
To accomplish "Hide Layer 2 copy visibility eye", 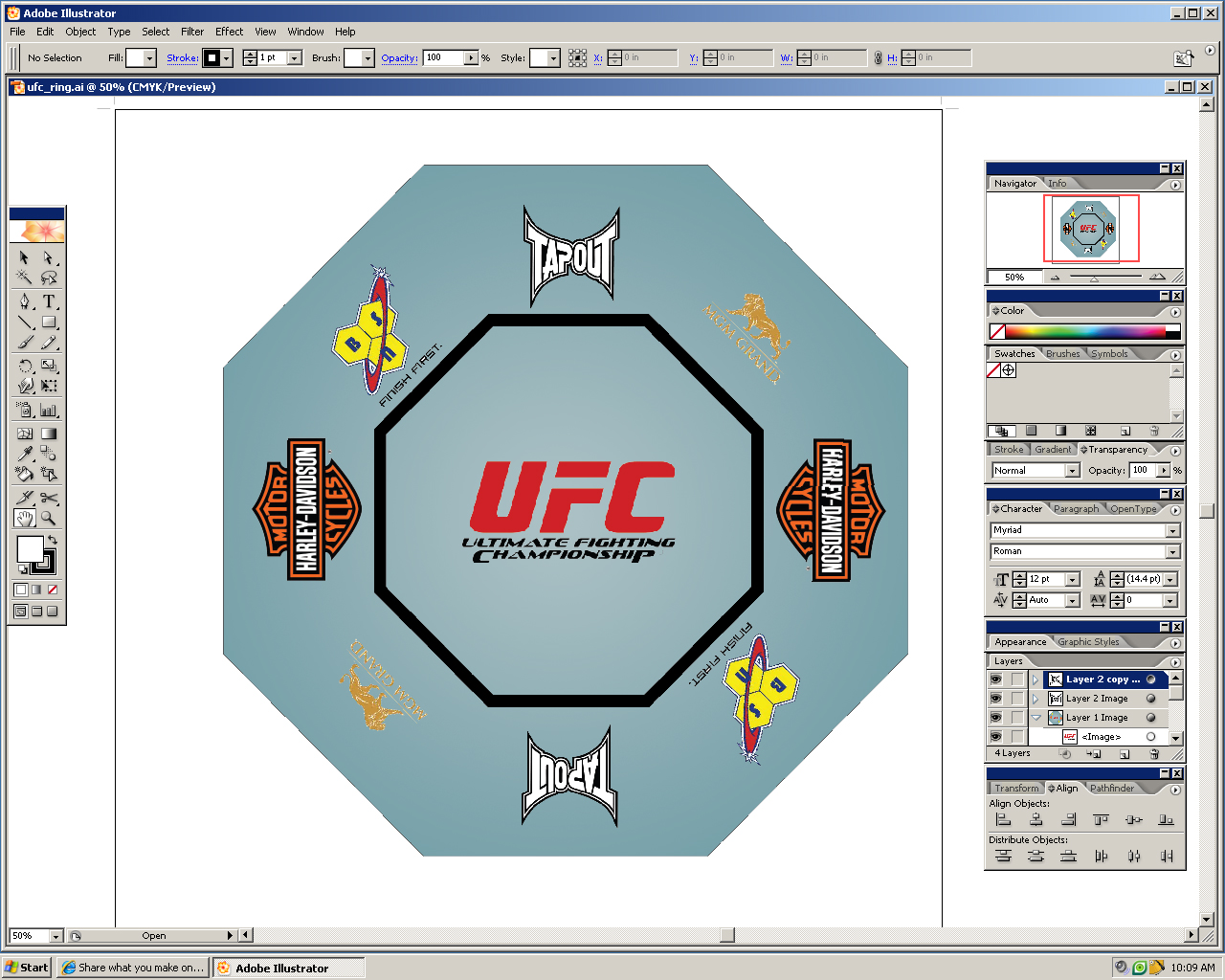I will click(x=996, y=679).
